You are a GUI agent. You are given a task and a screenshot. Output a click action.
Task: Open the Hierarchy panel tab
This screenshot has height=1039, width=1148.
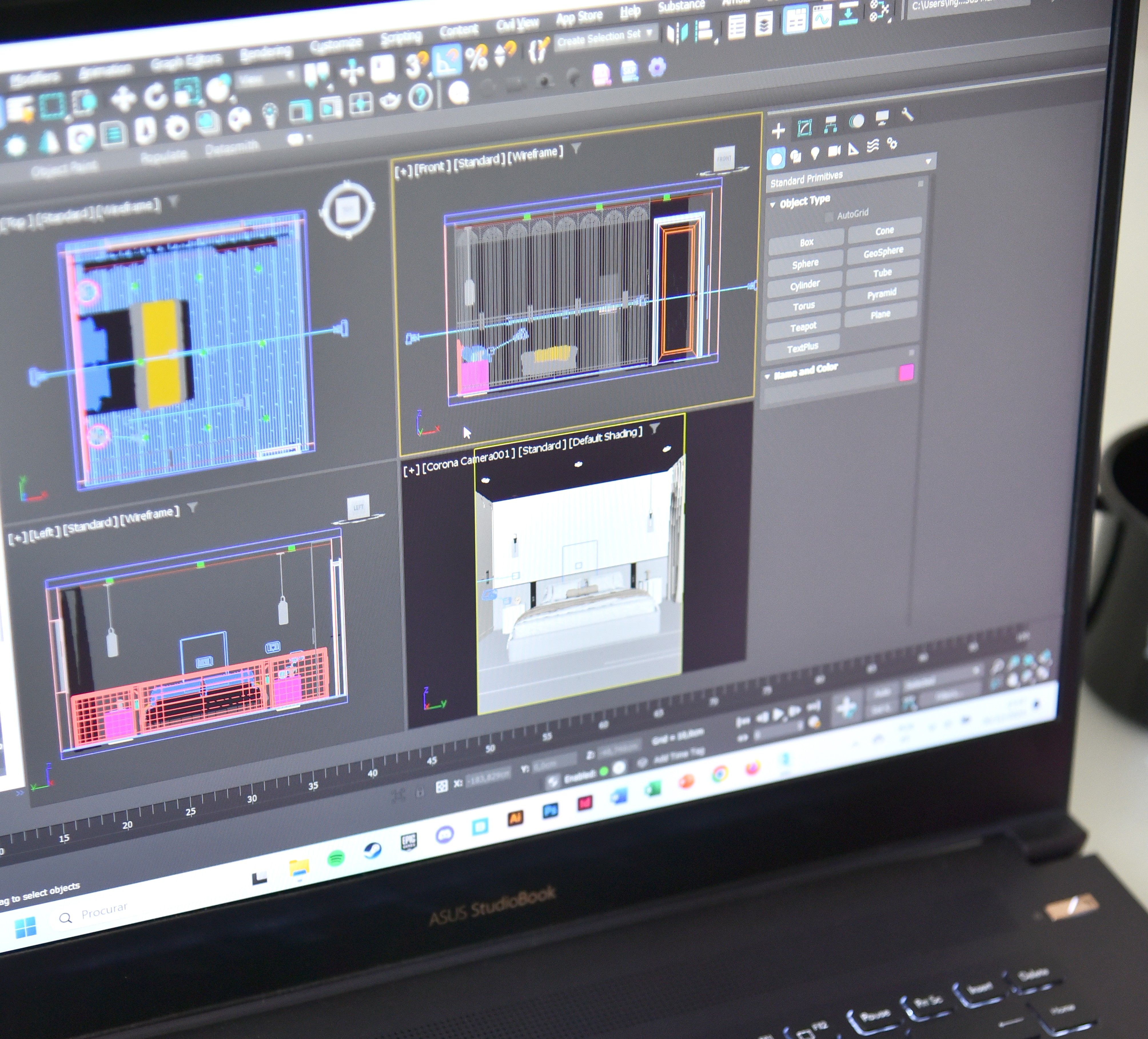(x=830, y=125)
